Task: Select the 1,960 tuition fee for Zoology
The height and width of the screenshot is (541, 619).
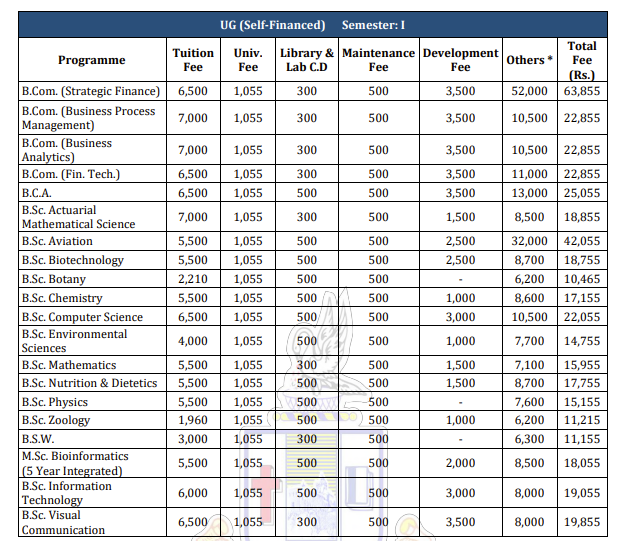Action: pyautogui.click(x=191, y=421)
